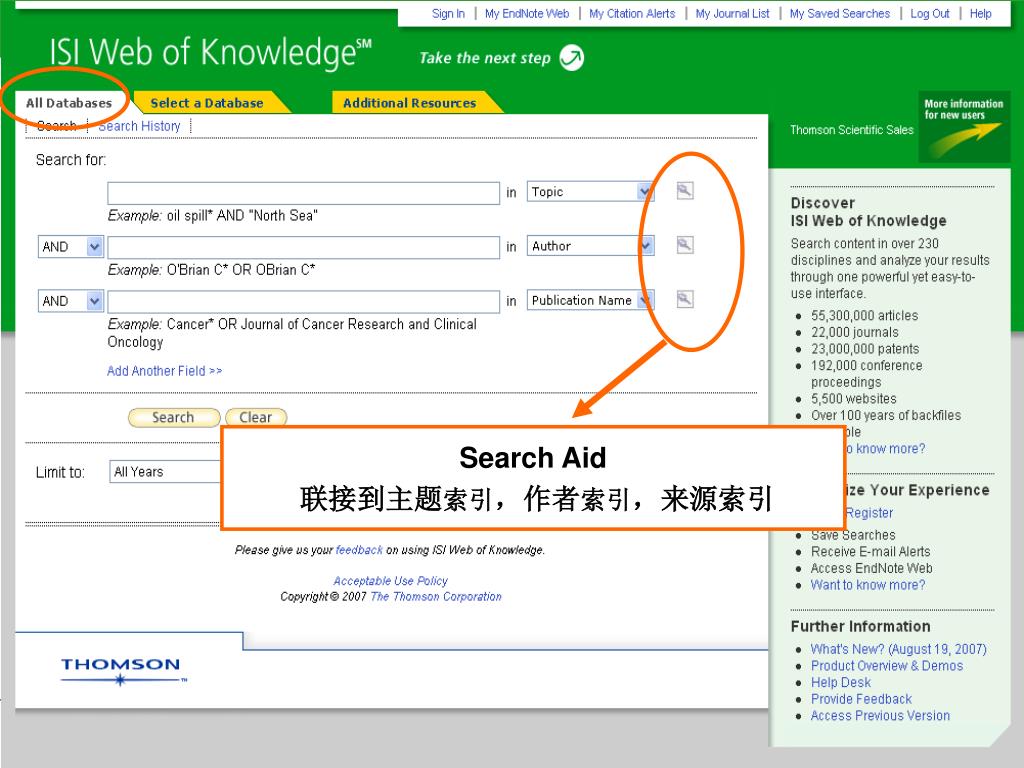1024x768 pixels.
Task: Click the Thomson Scientific Sales text
Action: coord(852,130)
